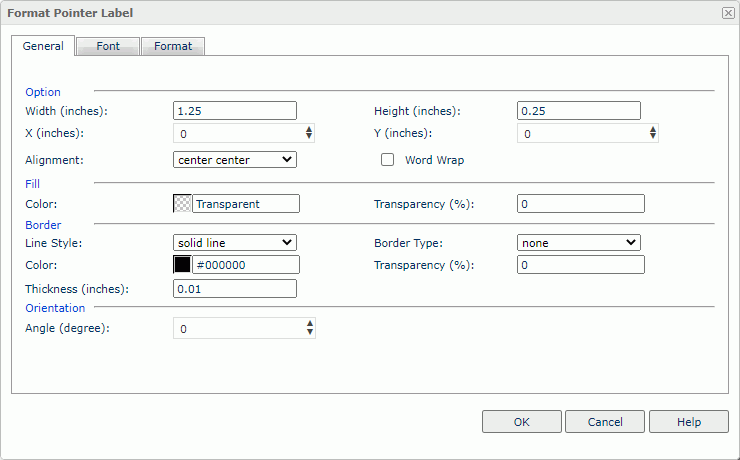This screenshot has height=460, width=740.
Task: Click Angle (degree) stepper arrows
Action: [310, 328]
